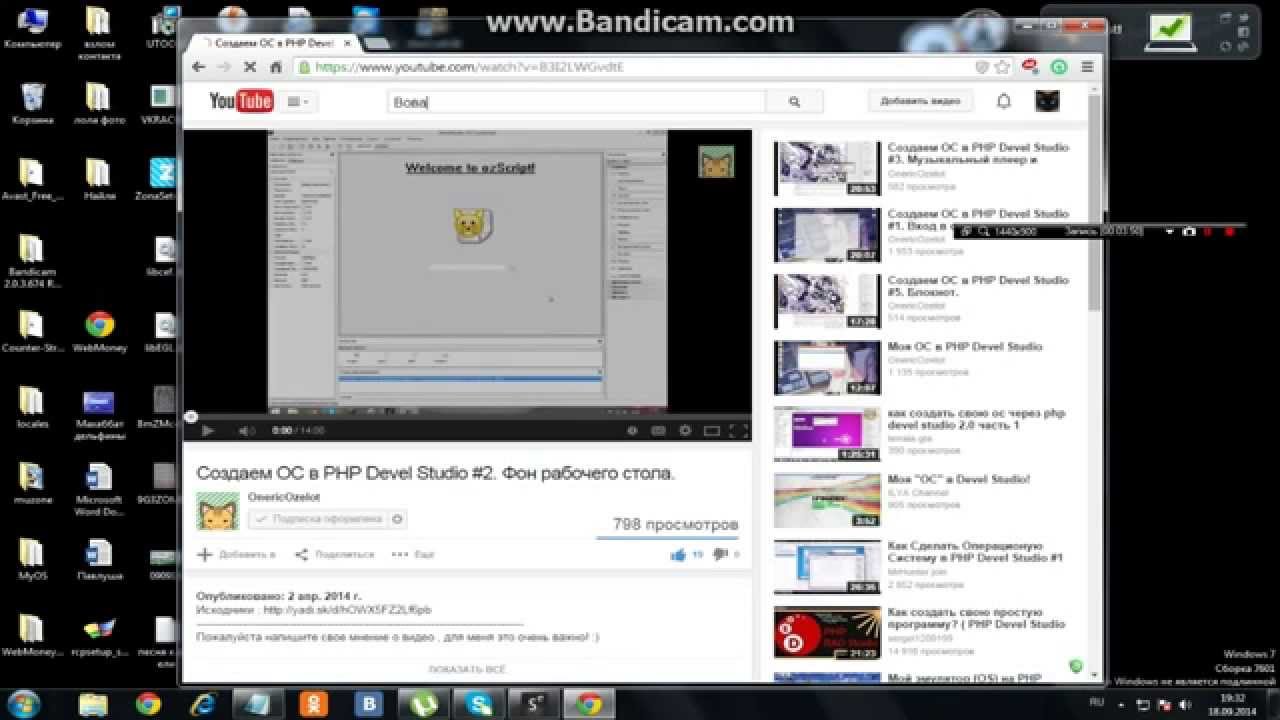The width and height of the screenshot is (1280, 720).
Task: Open the YouTube guide menu dropdown
Action: coord(298,102)
